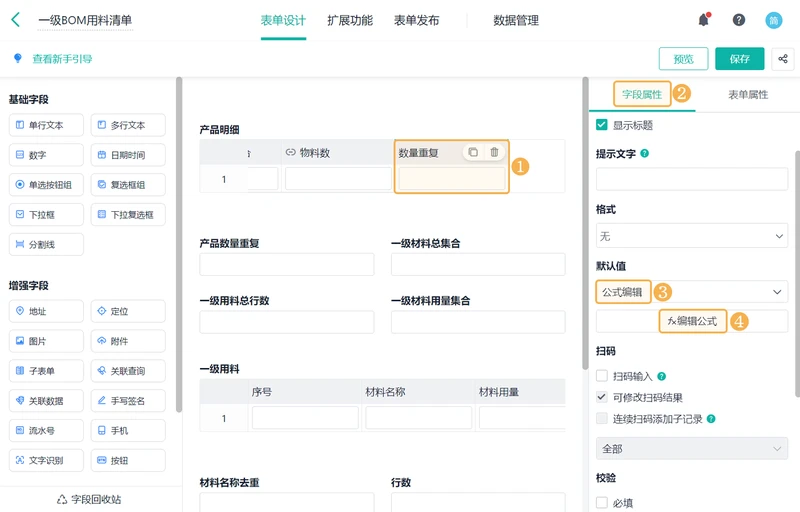Click the 保存 button

pyautogui.click(x=740, y=59)
